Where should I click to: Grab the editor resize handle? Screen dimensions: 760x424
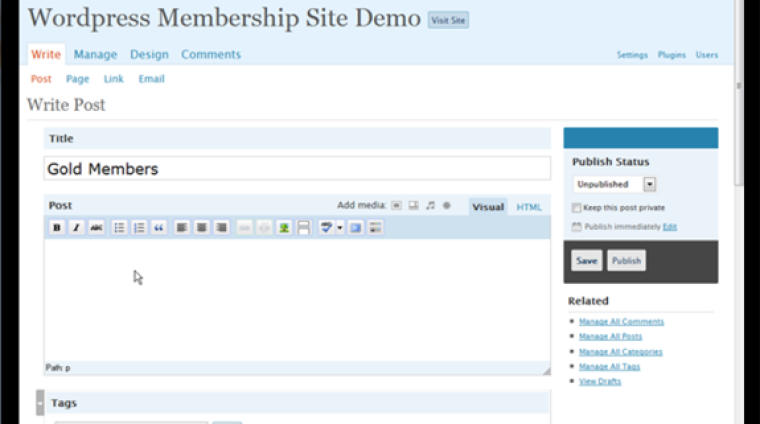click(x=546, y=371)
